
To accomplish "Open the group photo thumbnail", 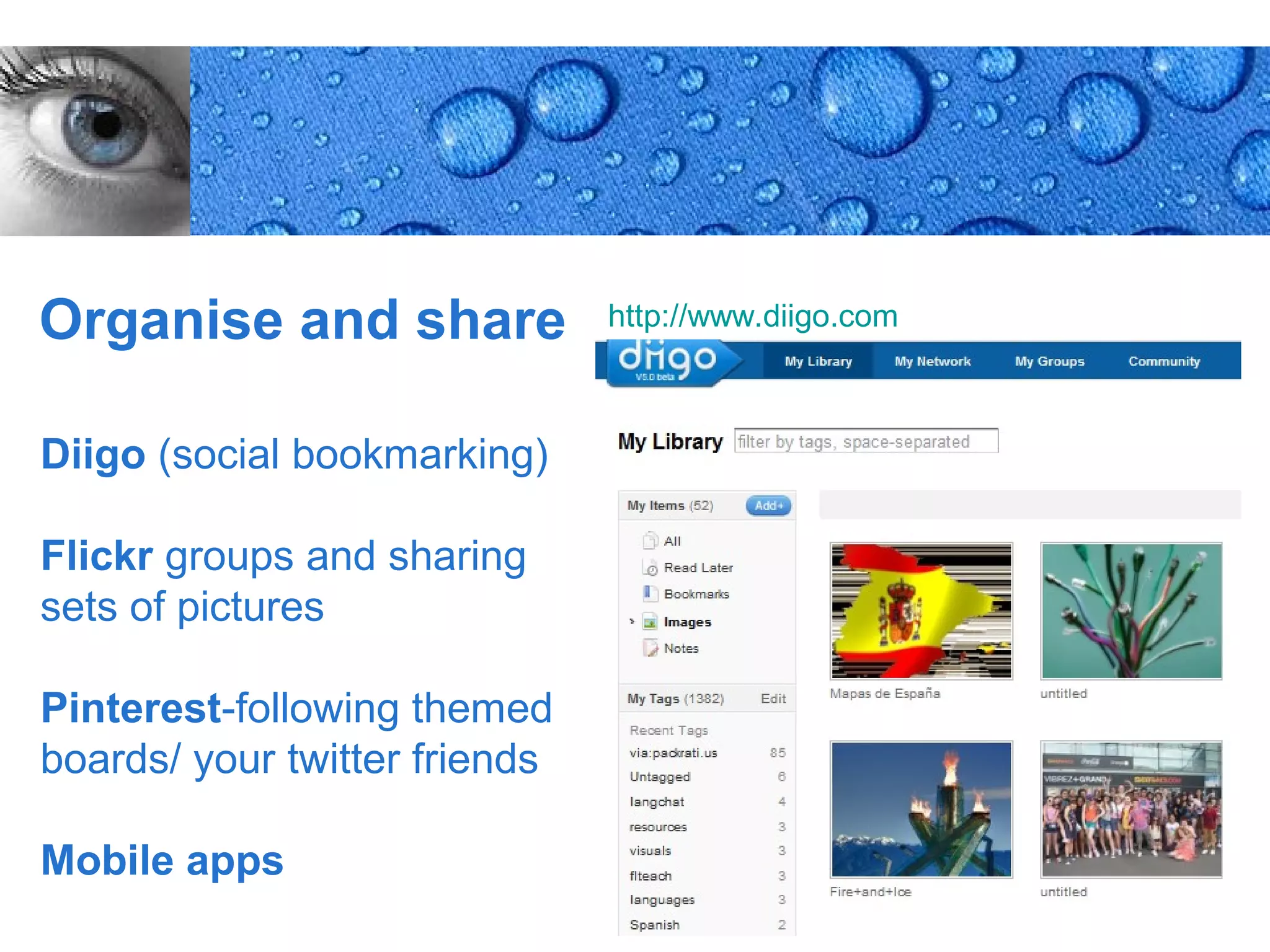I will 1131,809.
